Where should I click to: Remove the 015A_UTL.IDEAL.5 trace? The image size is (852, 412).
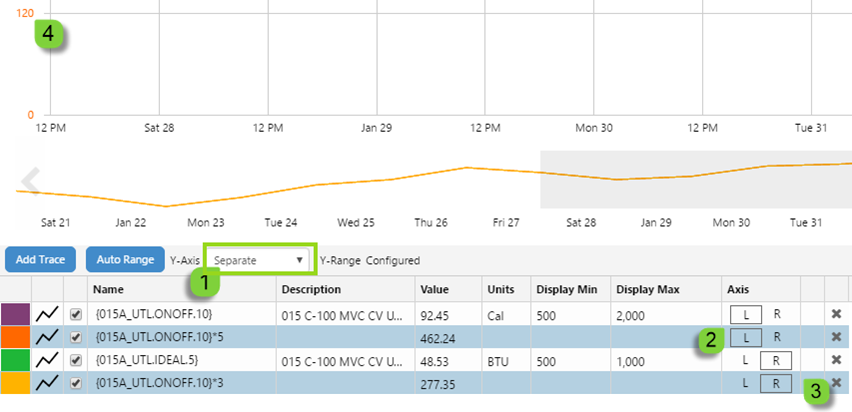(x=836, y=360)
